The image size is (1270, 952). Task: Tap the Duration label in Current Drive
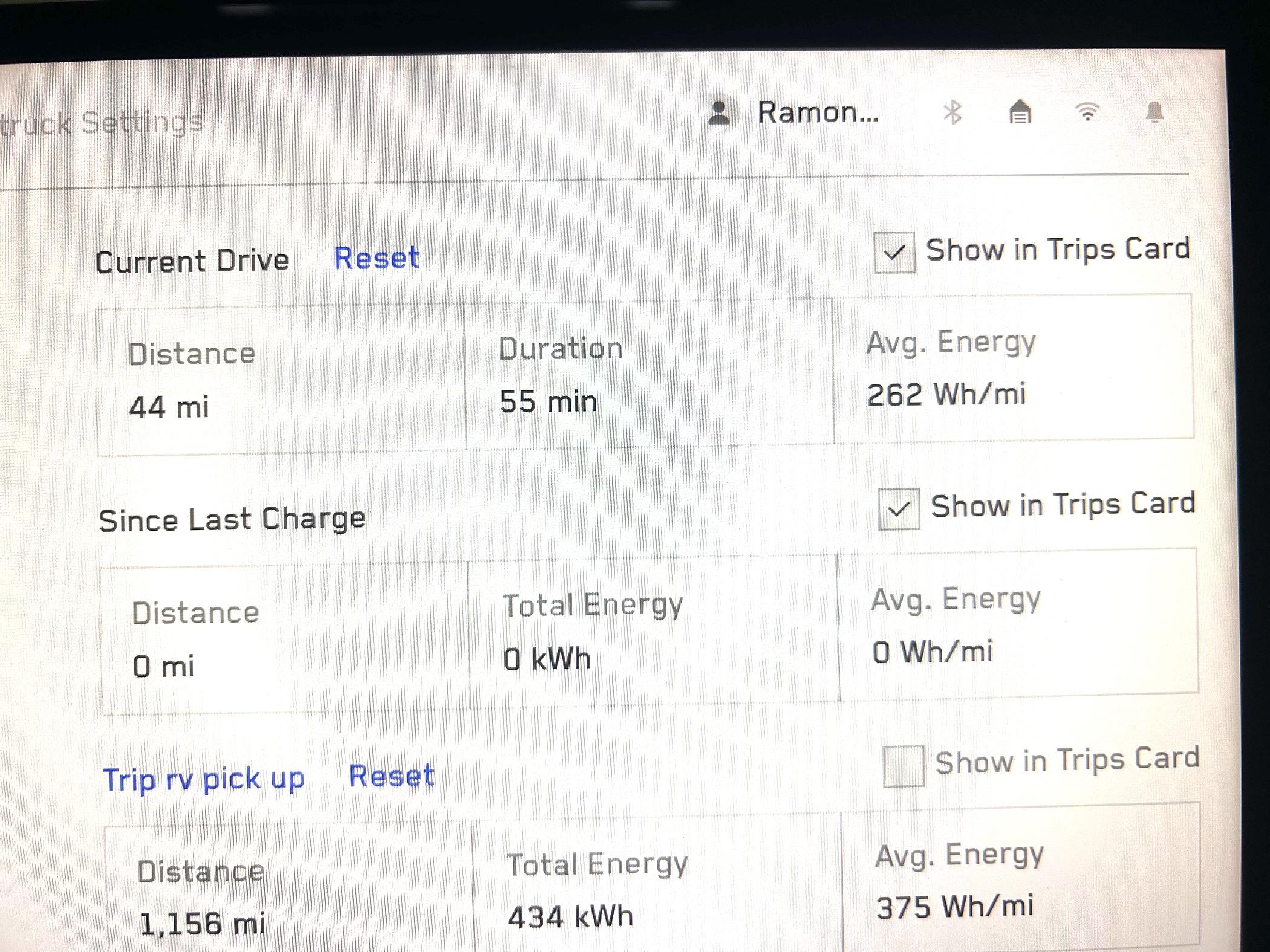561,349
